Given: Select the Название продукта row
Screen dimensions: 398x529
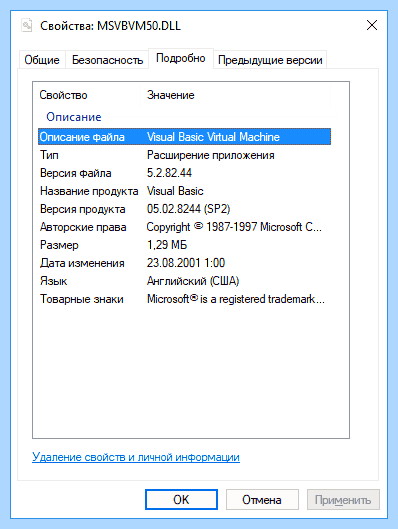Looking at the screenshot, I should pos(184,191).
